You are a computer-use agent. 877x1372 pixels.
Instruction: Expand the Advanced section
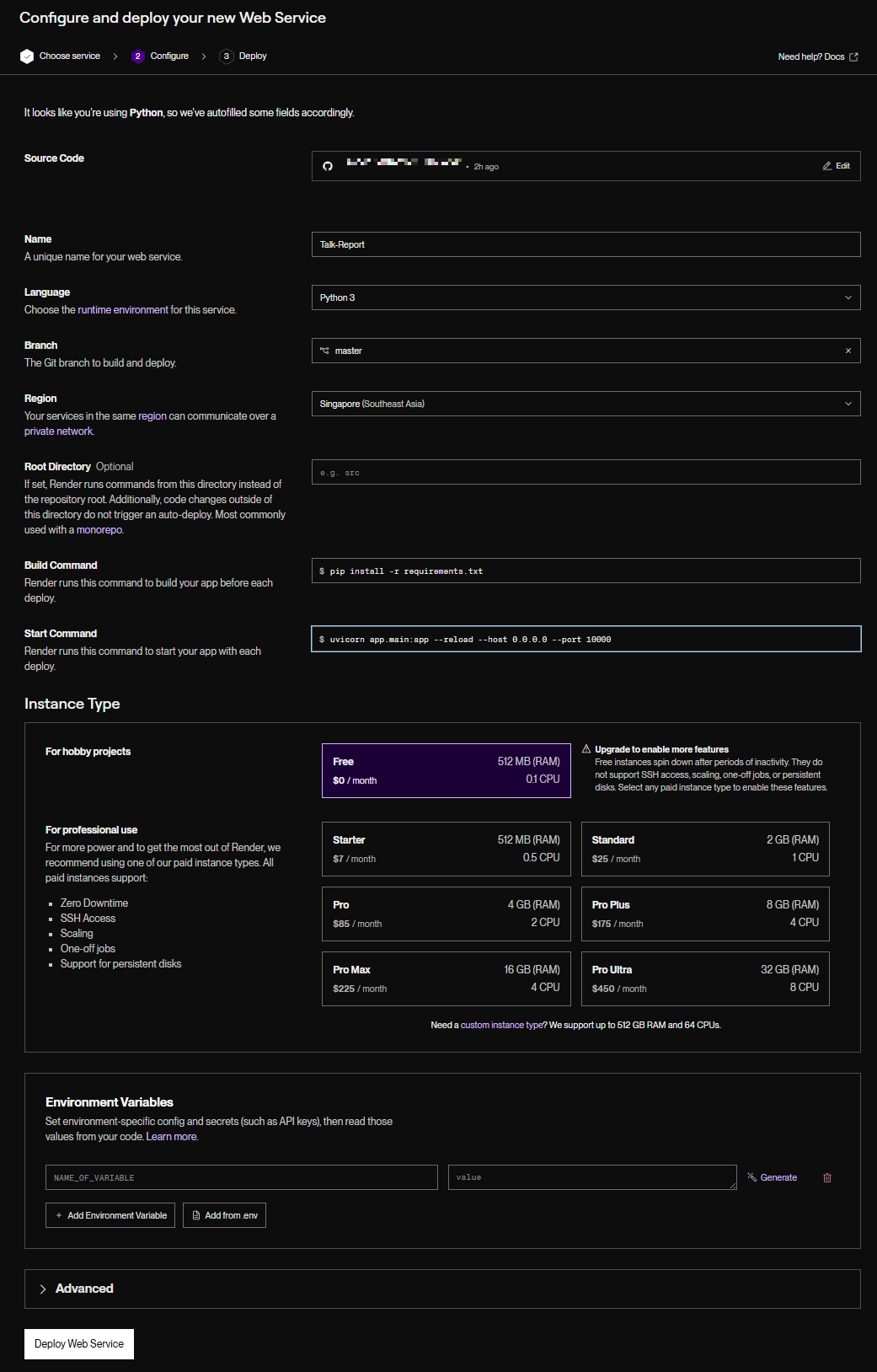click(442, 1289)
